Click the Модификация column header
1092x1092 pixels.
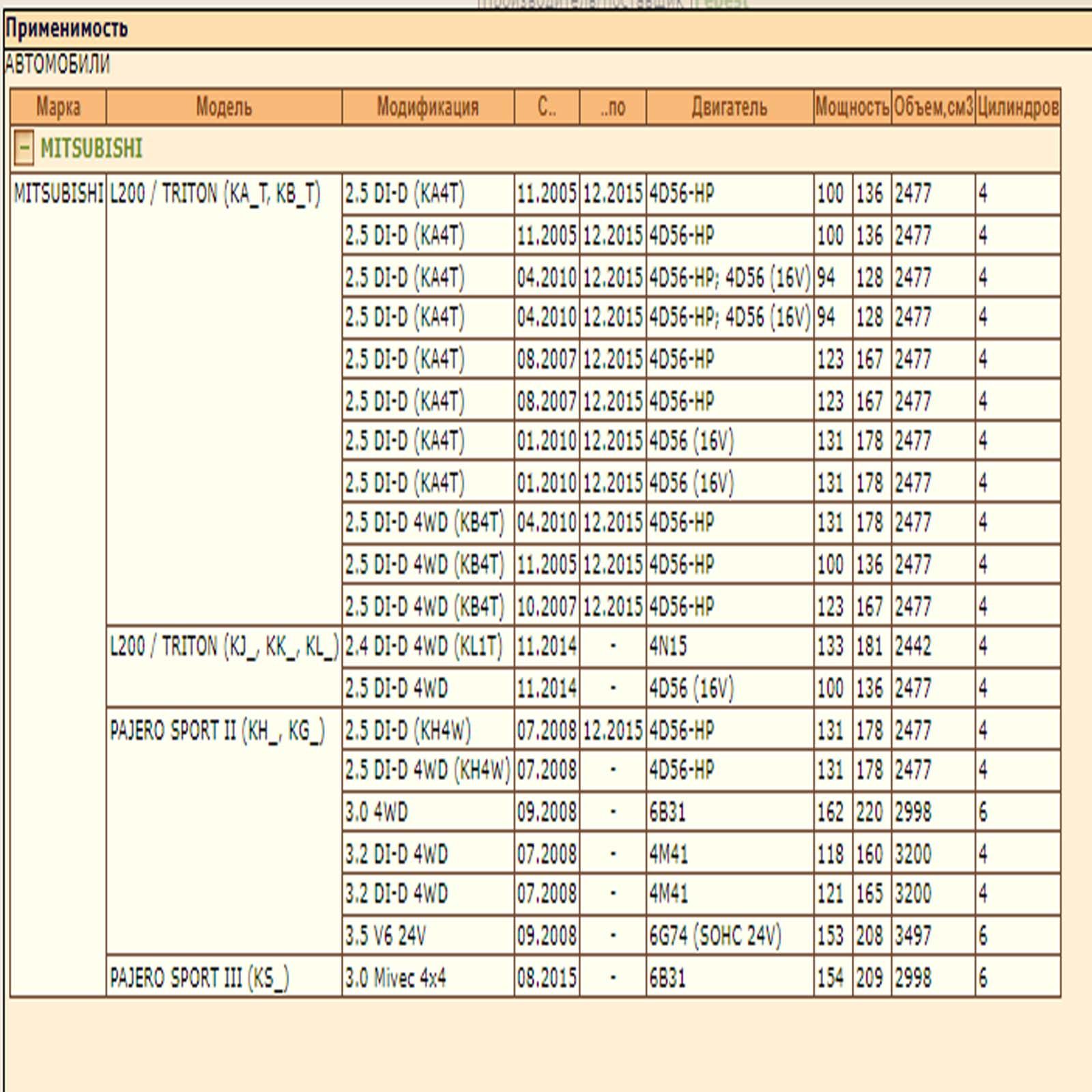(x=427, y=107)
